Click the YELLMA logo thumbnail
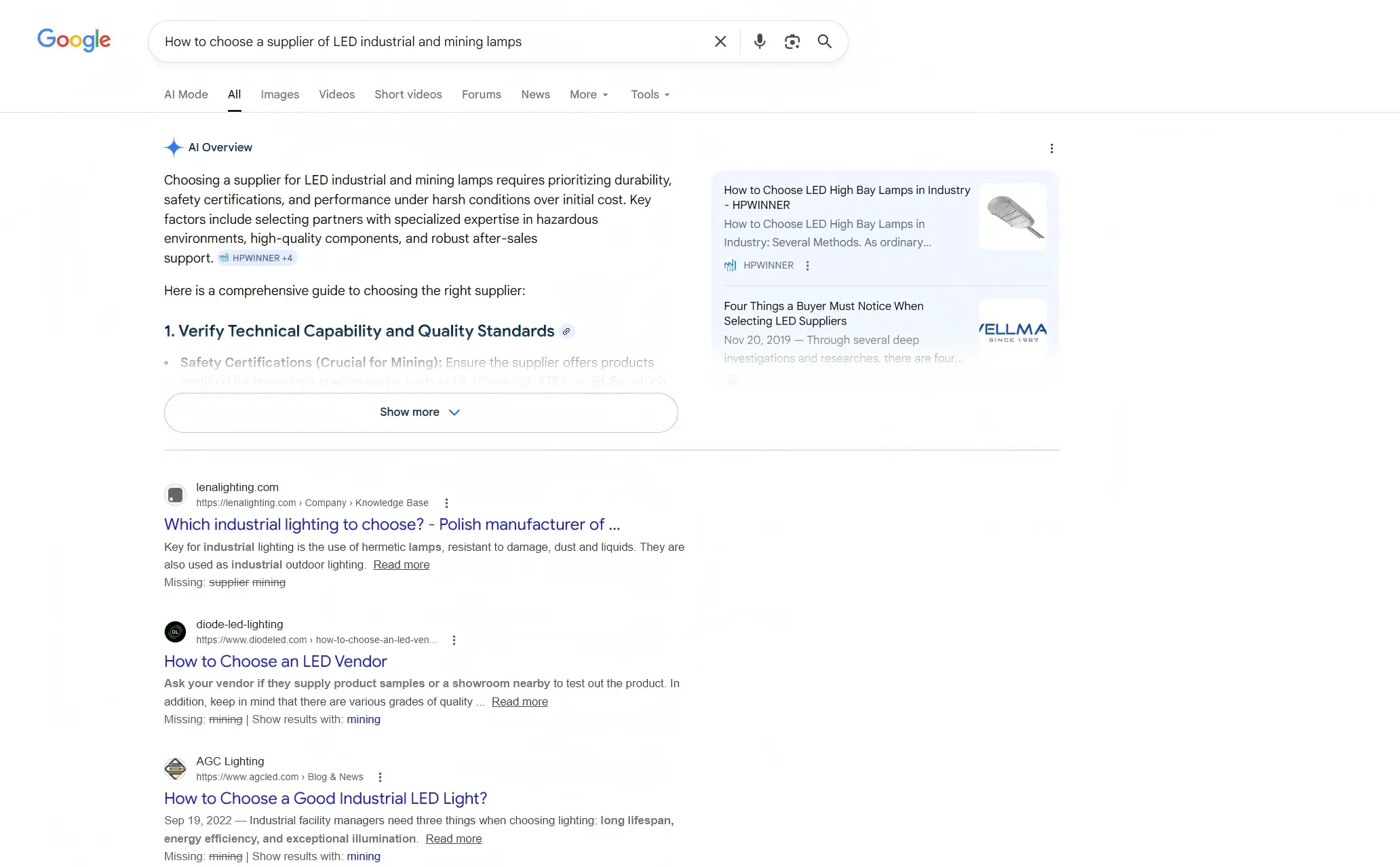This screenshot has width=1400, height=867. coord(1013,332)
